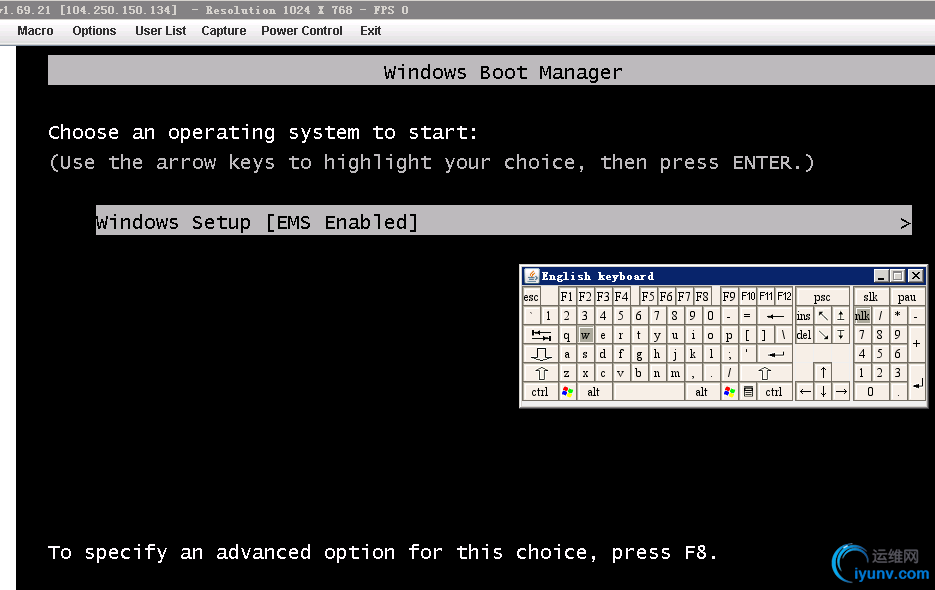This screenshot has width=935, height=590.
Task: Click the main Enter key
Action: [775, 354]
